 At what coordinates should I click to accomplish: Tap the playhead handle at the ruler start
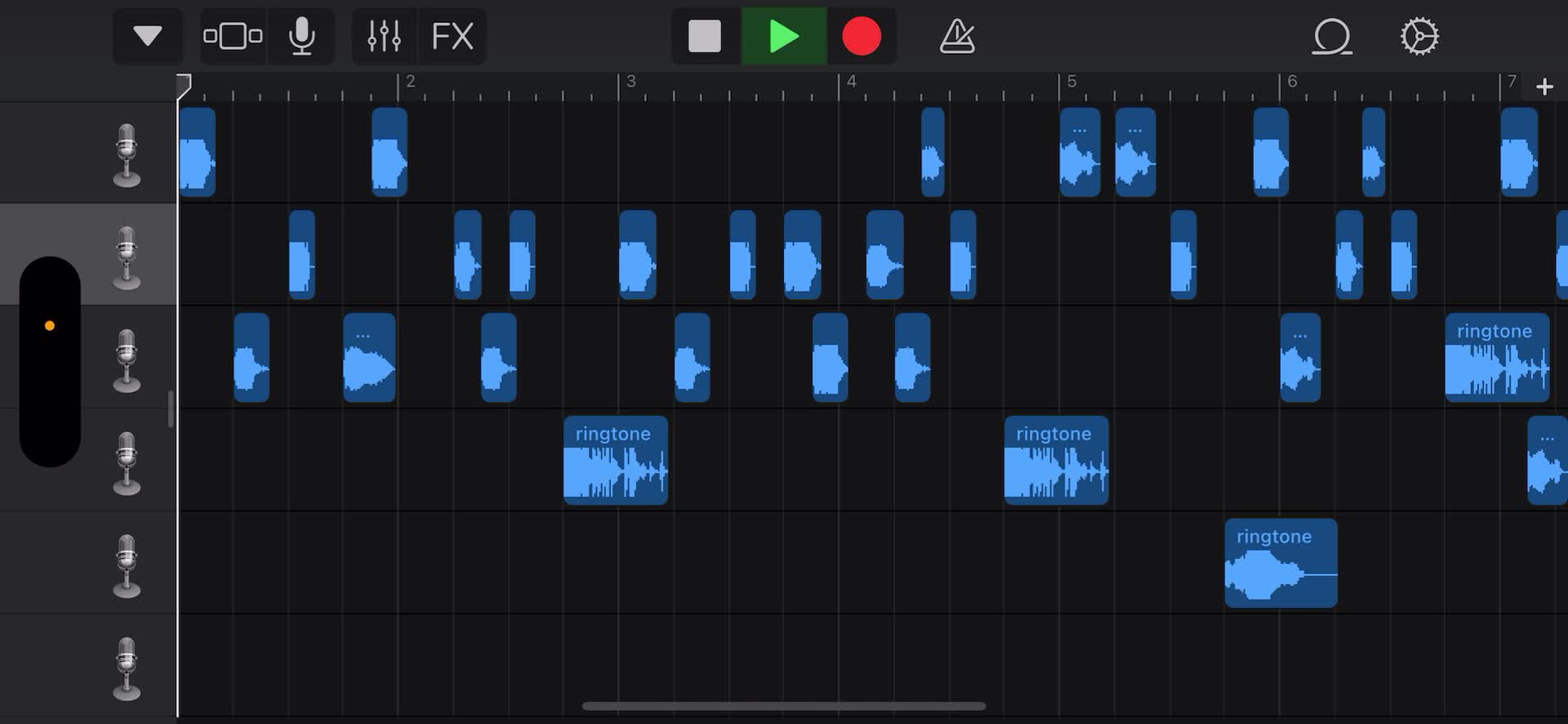[x=184, y=86]
